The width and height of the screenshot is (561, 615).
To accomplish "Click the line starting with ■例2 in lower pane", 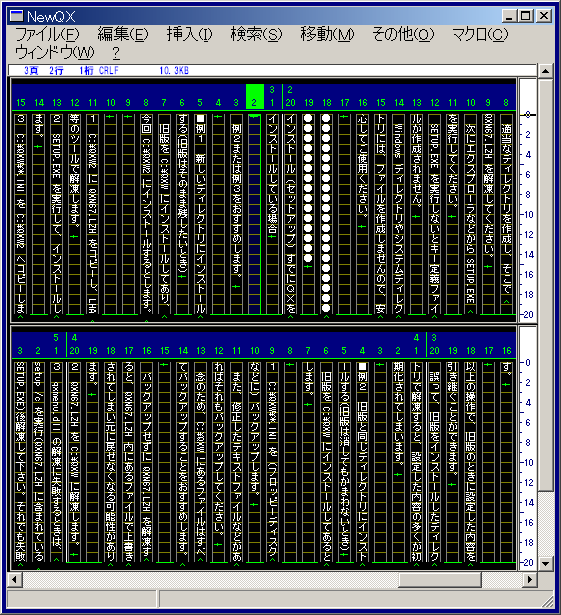I will (362, 462).
